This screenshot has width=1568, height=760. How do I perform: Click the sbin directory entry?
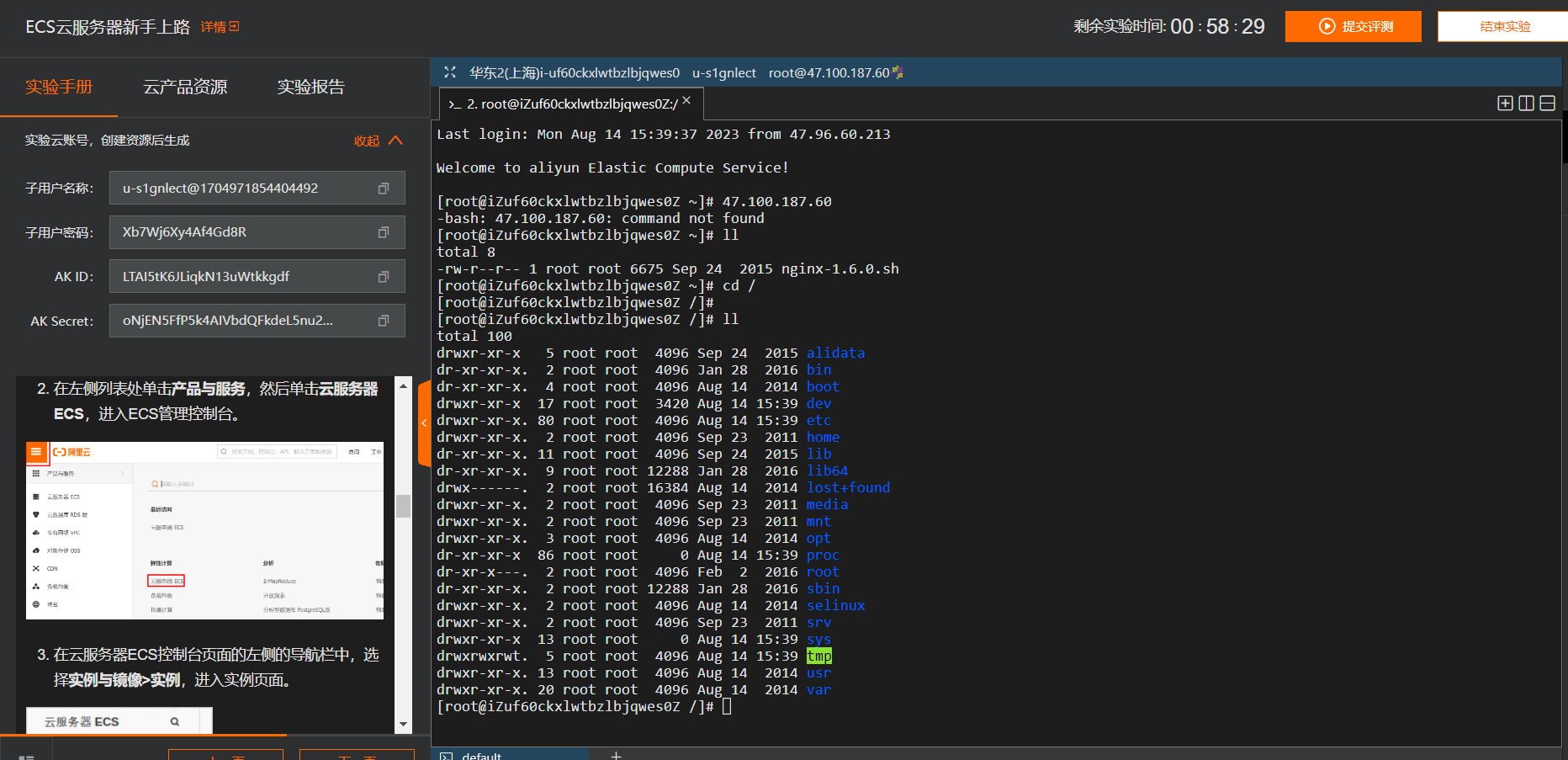tap(823, 589)
